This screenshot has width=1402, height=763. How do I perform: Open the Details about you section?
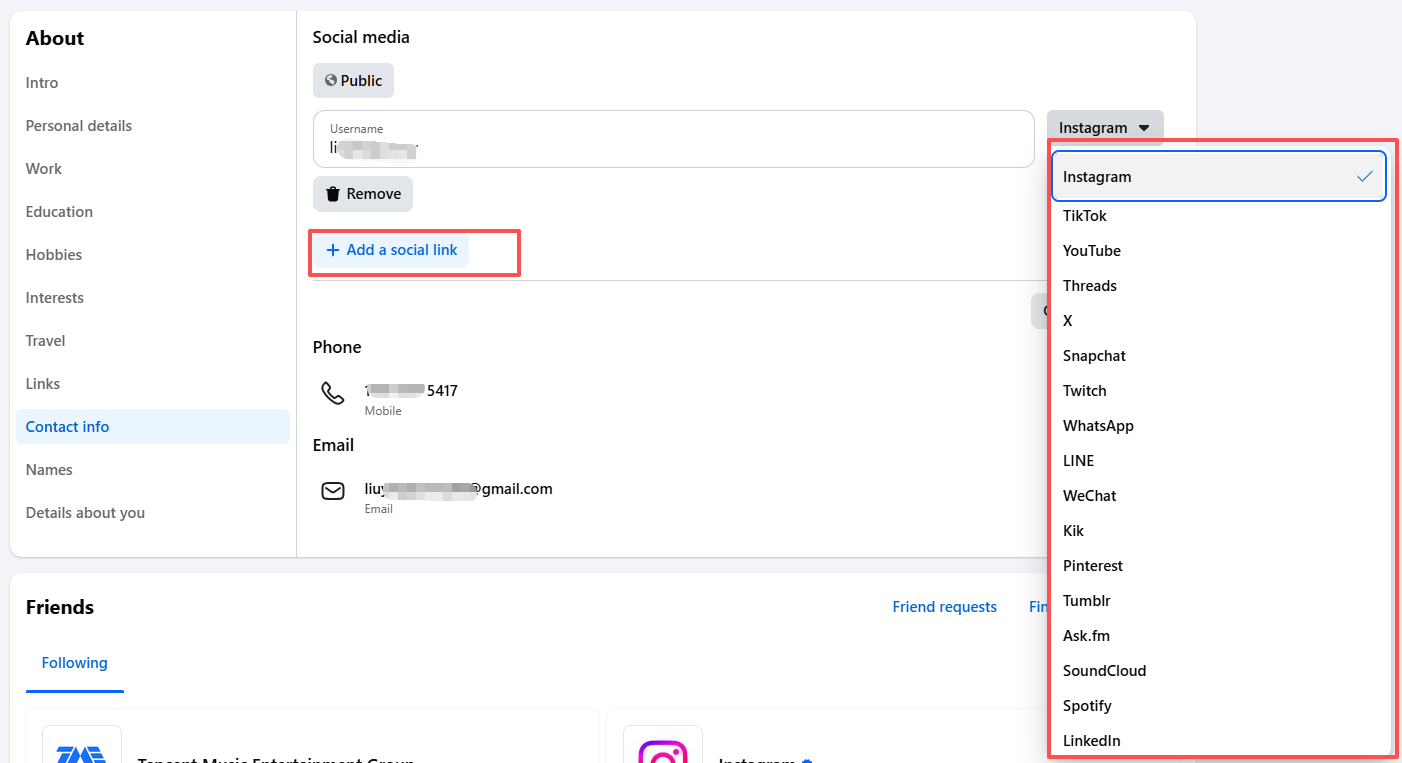tap(85, 513)
